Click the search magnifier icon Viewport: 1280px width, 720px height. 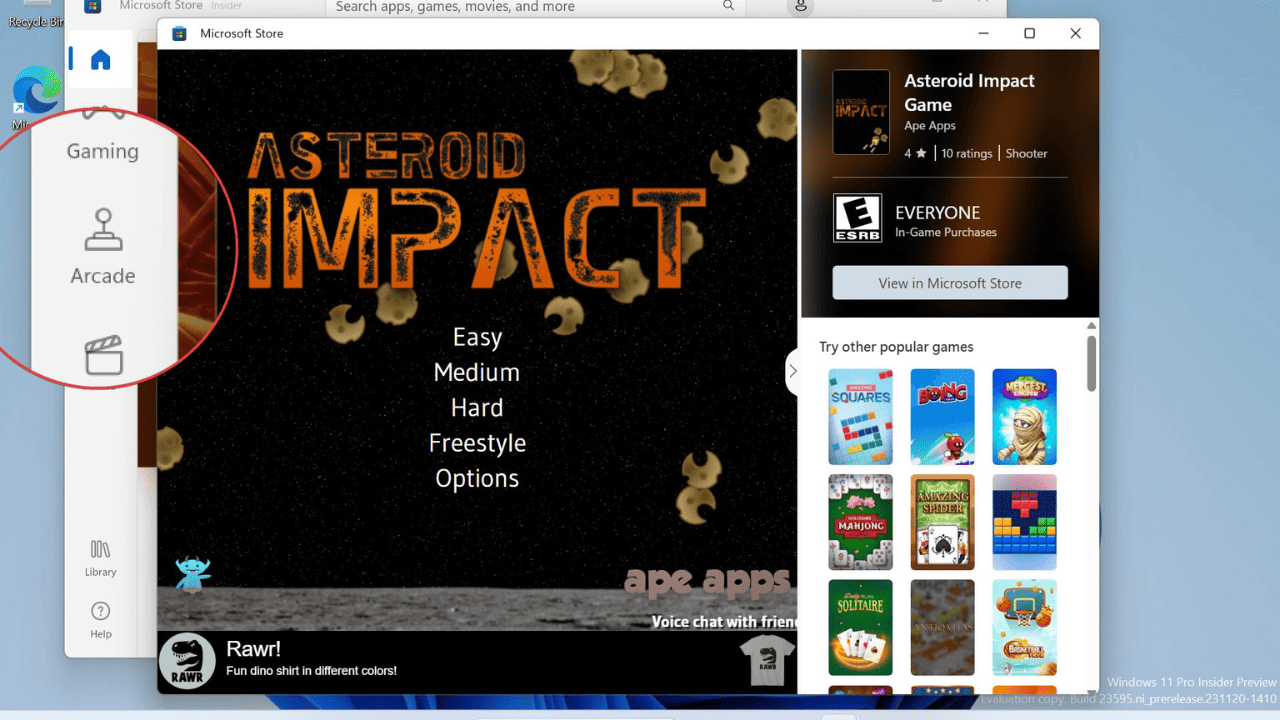[x=729, y=6]
